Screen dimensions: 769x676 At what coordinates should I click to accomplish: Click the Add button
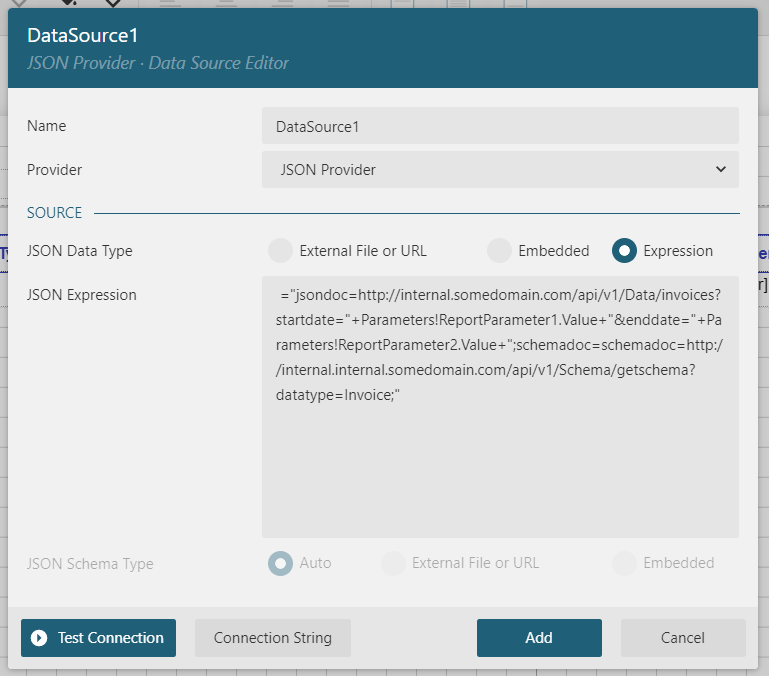tap(539, 638)
